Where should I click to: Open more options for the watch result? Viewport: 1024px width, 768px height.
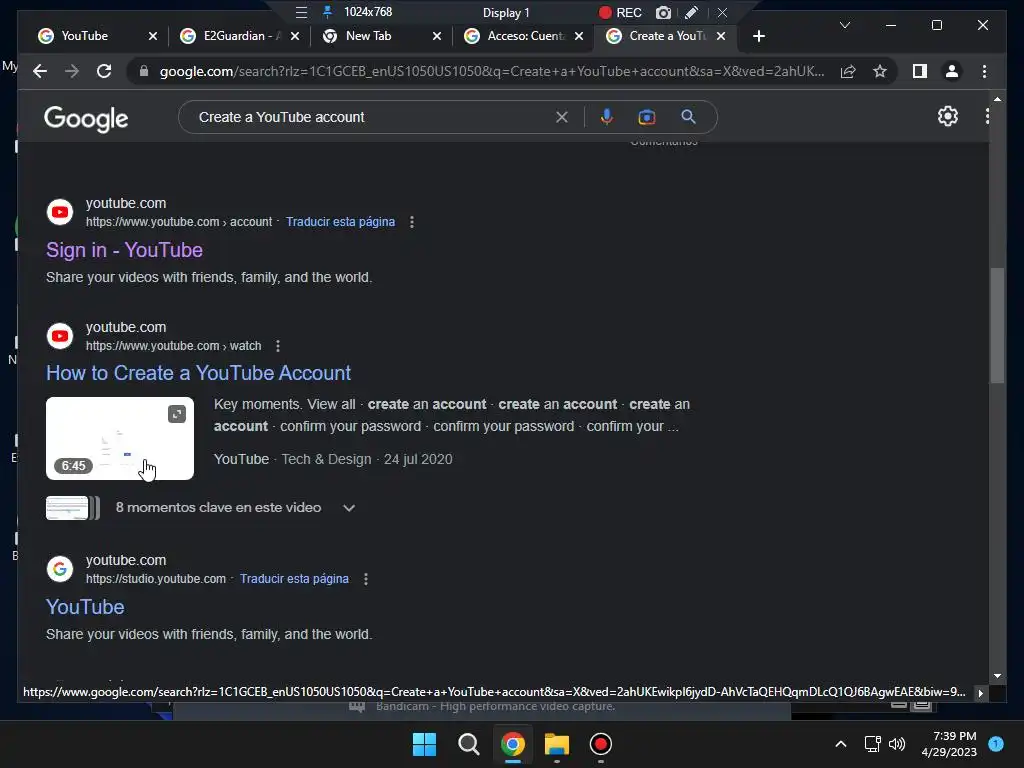click(278, 346)
